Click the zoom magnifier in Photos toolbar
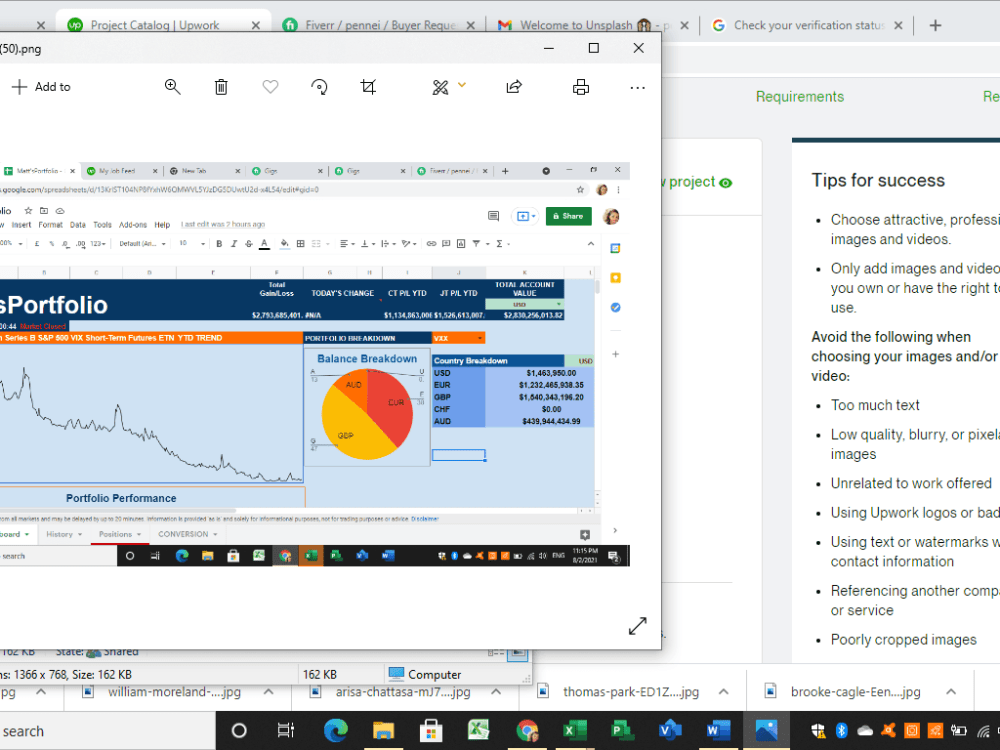This screenshot has width=1000, height=750. (172, 87)
